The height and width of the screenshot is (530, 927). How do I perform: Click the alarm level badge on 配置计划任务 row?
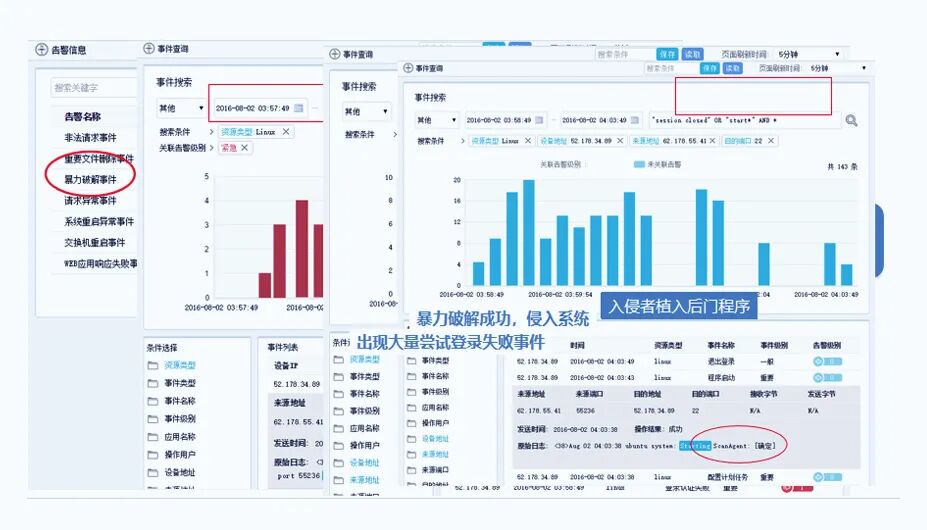(x=827, y=477)
